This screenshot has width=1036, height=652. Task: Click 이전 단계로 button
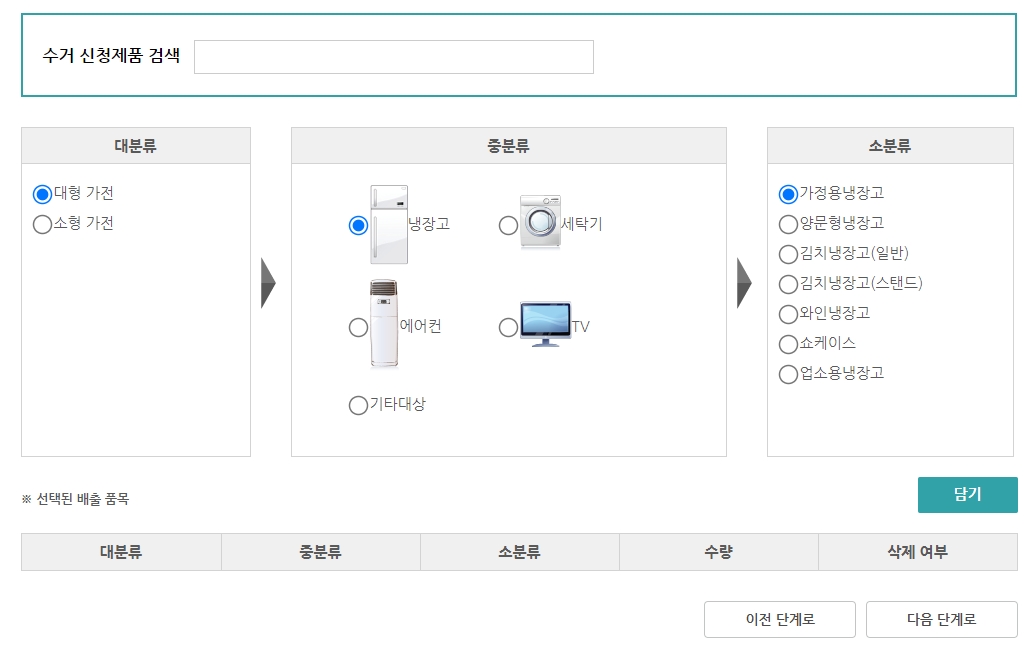point(781,619)
